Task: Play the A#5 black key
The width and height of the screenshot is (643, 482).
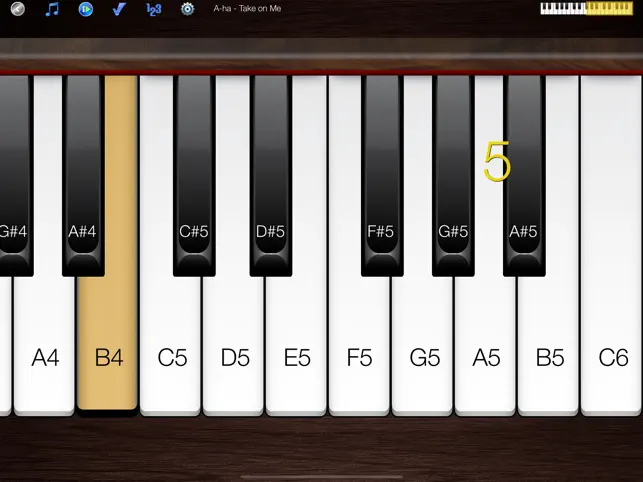Action: 524,176
